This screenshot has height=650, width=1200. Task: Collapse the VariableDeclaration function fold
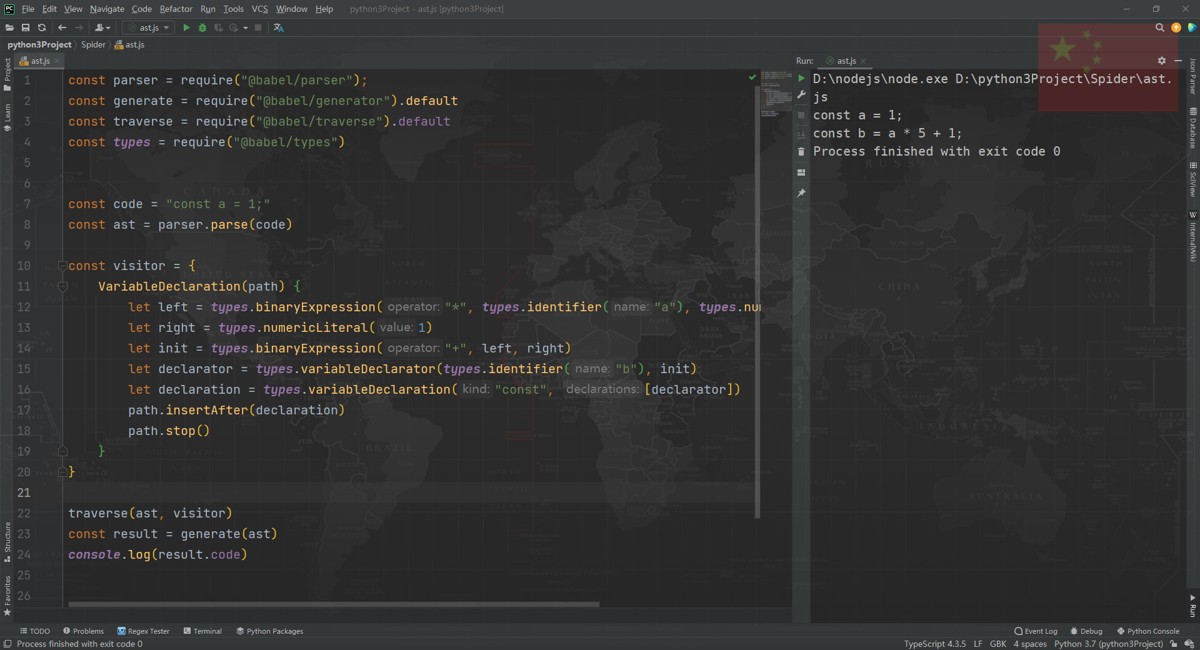pyautogui.click(x=62, y=287)
